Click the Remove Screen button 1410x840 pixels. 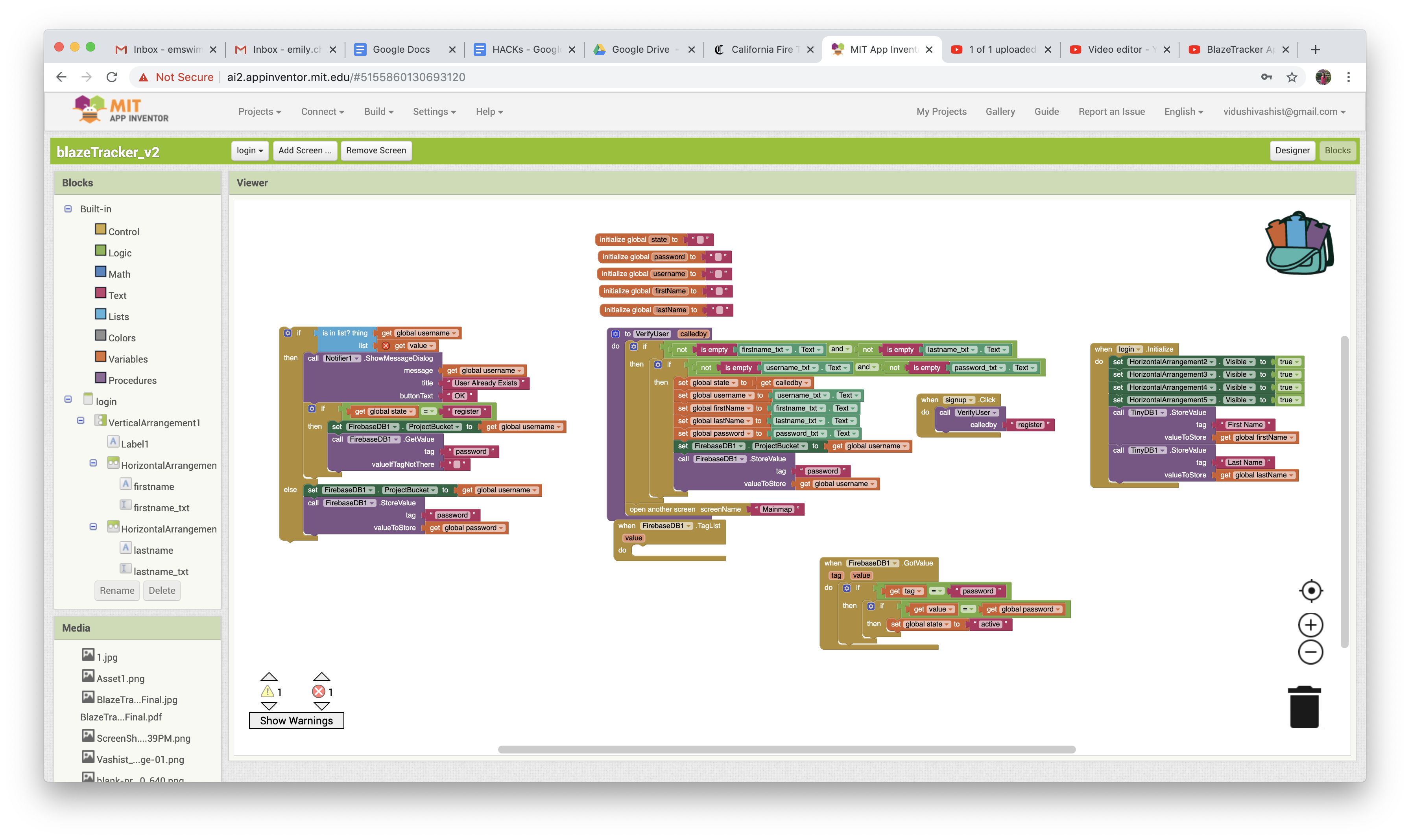coord(376,151)
